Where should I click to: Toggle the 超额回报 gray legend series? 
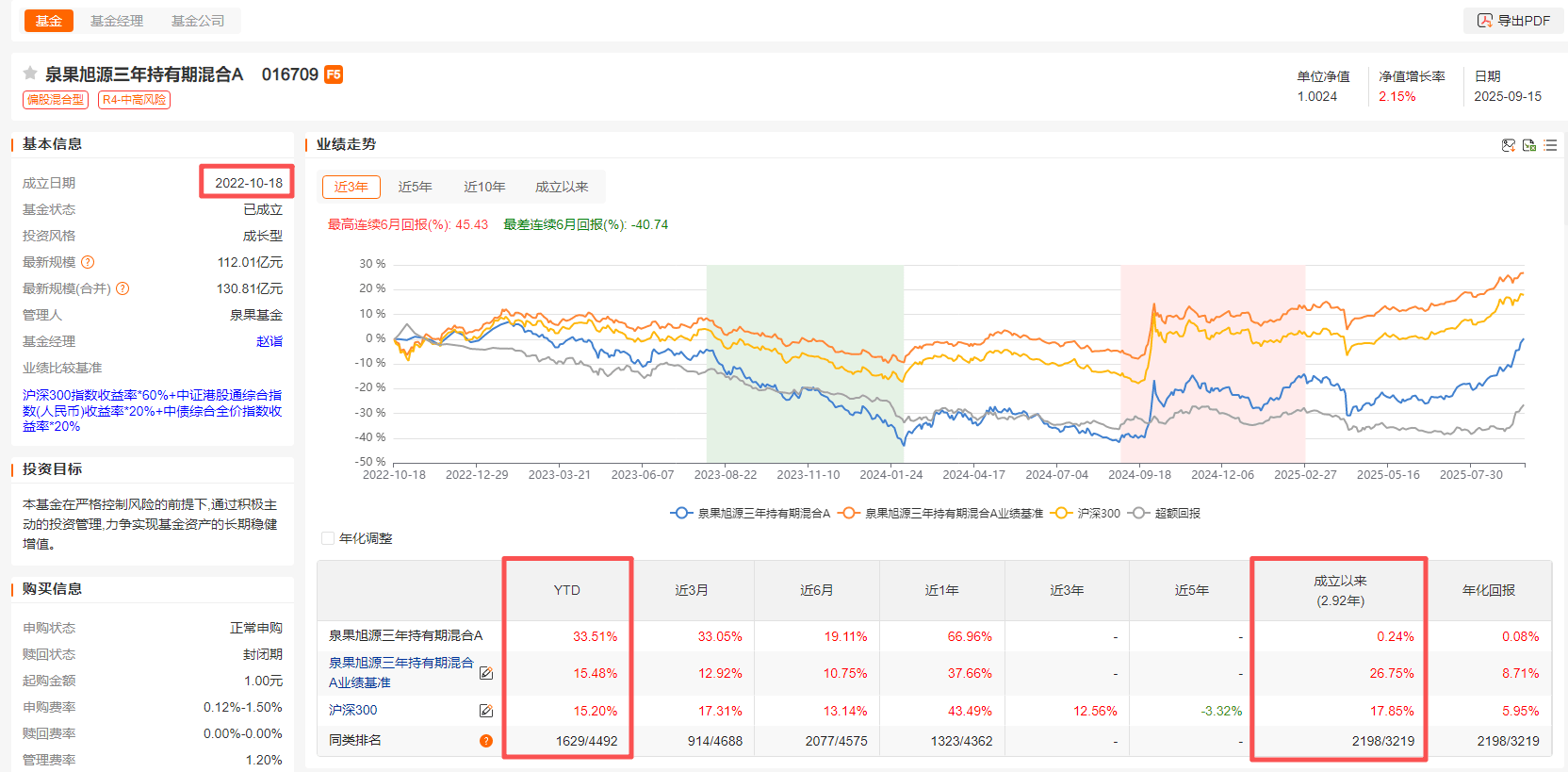pyautogui.click(x=1165, y=513)
